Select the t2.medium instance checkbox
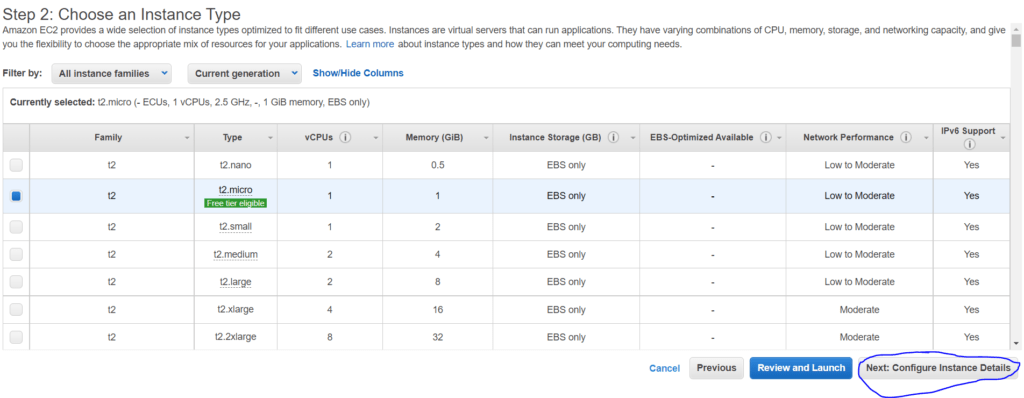This screenshot has height=398, width=1024. [16, 254]
